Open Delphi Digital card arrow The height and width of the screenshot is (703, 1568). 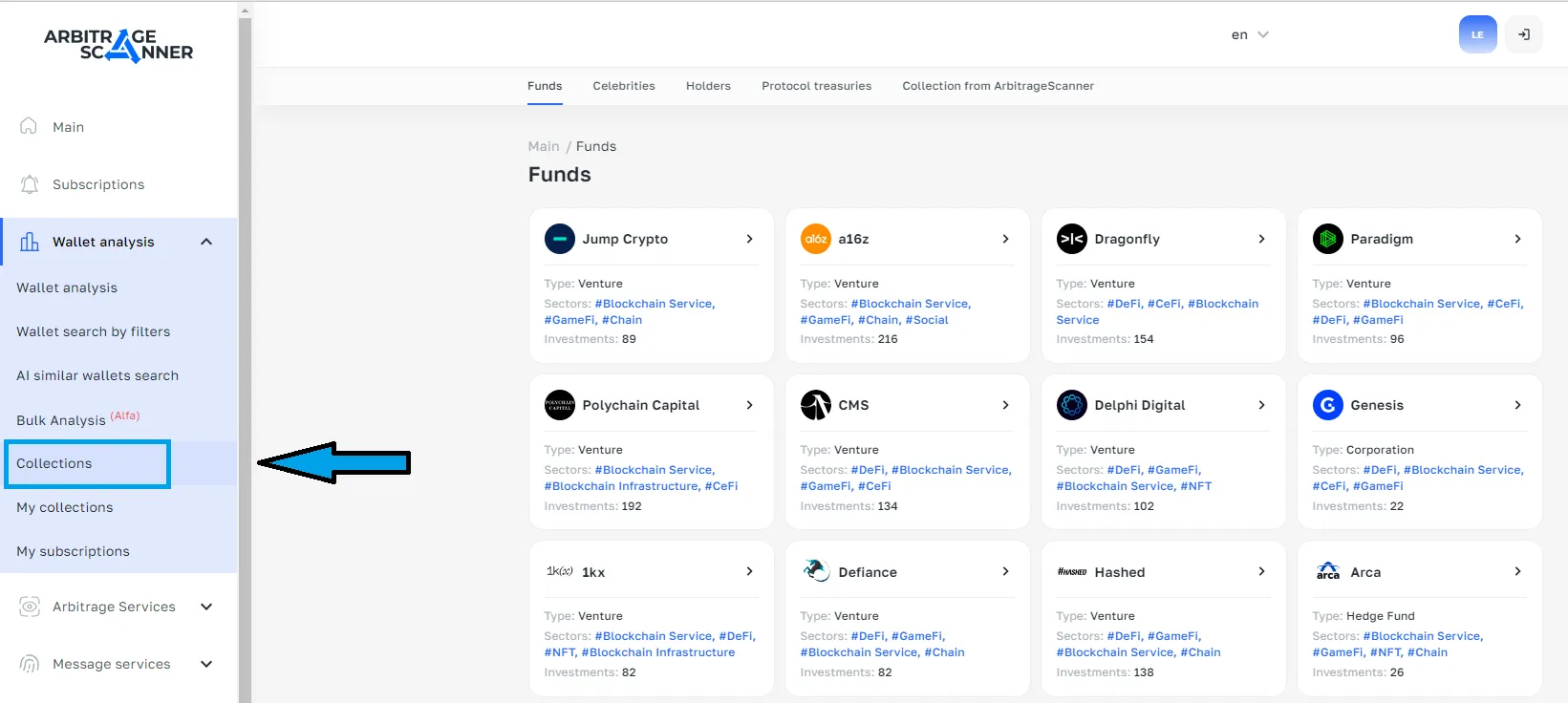[1261, 405]
